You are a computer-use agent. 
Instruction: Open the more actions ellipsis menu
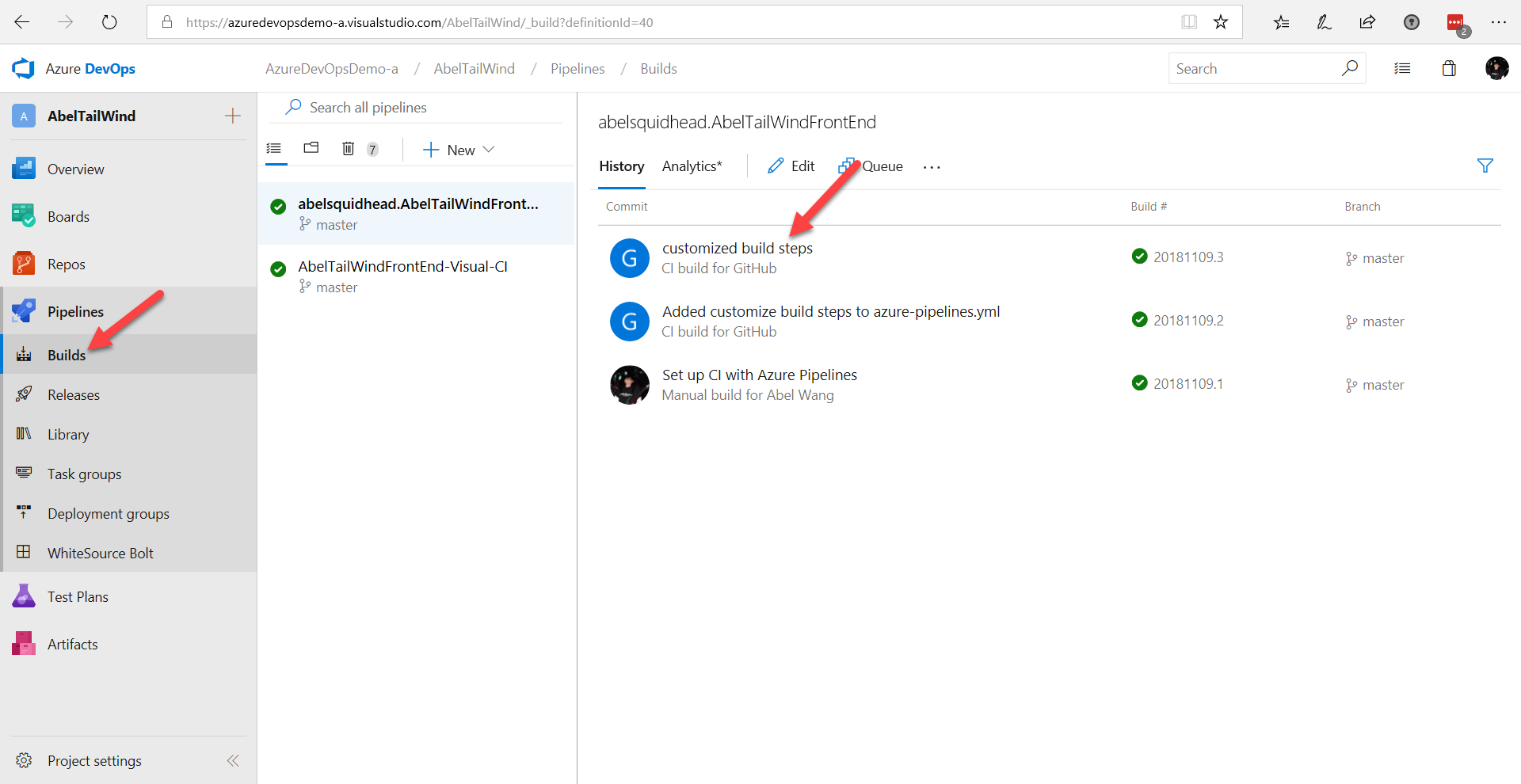coord(932,166)
